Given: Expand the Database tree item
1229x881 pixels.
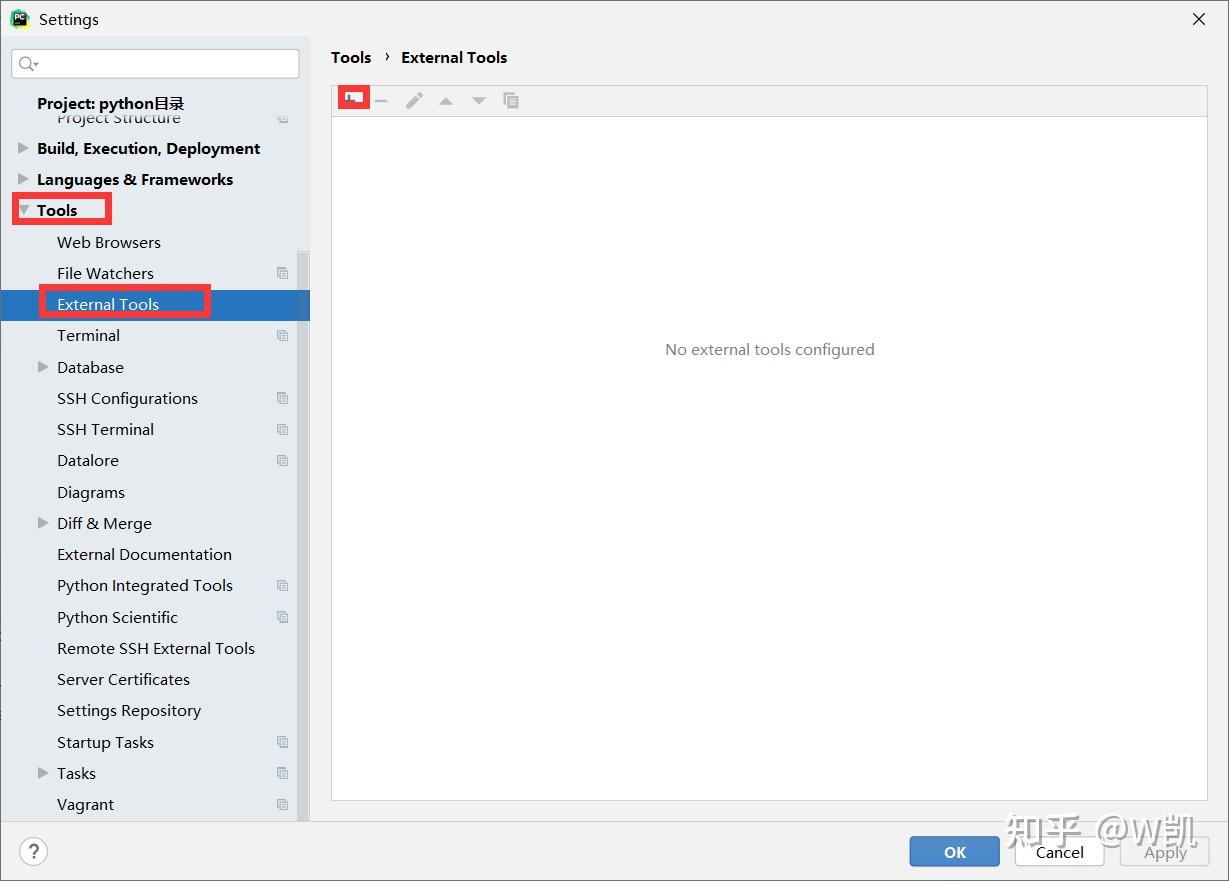Looking at the screenshot, I should click(x=43, y=367).
